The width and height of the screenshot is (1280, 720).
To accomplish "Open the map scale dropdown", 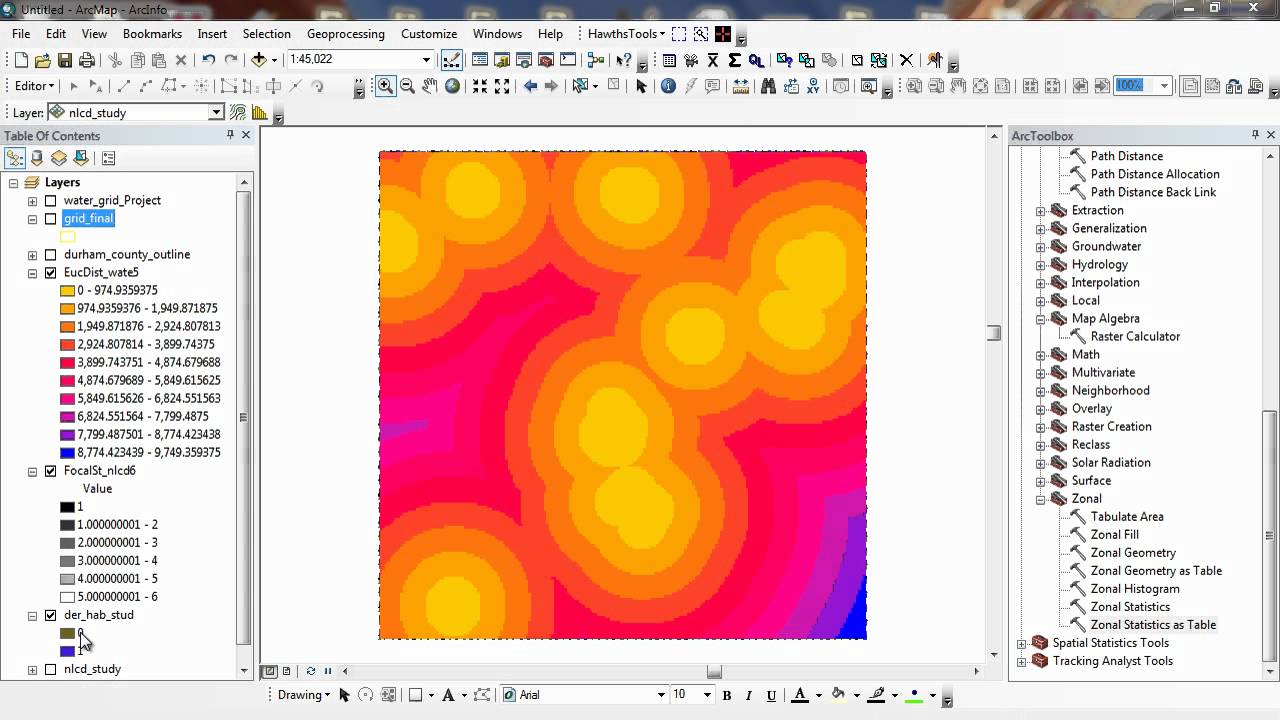I will (426, 60).
